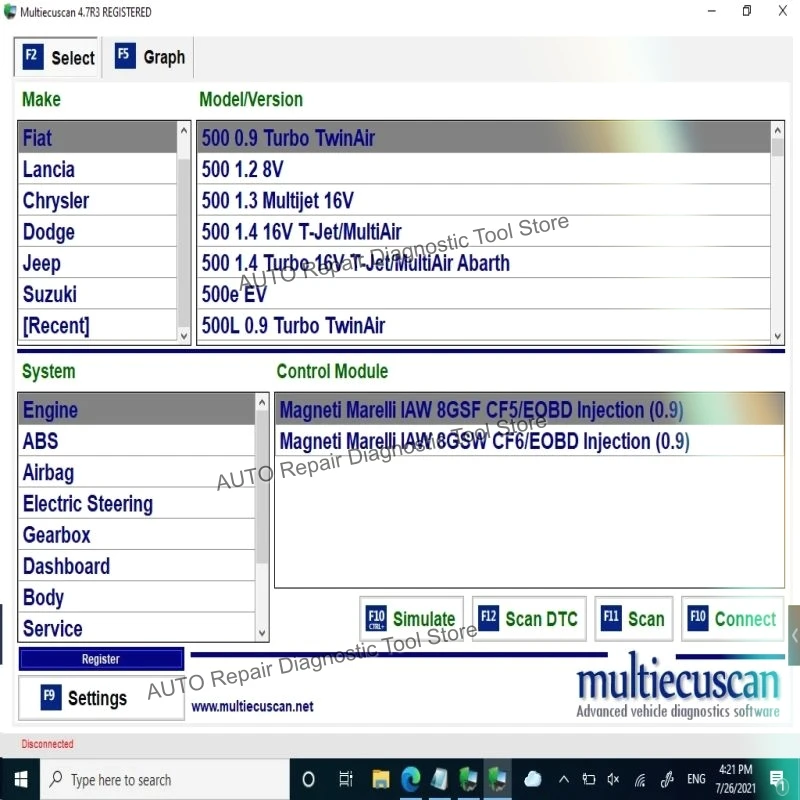The image size is (800, 800).
Task: Select Magneti Marelli IAW 8GSF CF5 module
Action: pyautogui.click(x=529, y=410)
